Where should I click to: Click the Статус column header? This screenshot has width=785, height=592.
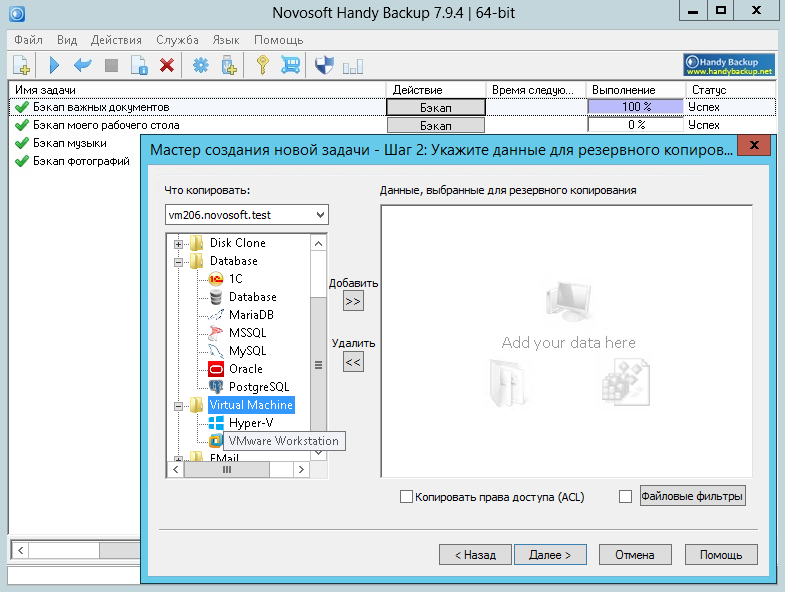coord(730,90)
